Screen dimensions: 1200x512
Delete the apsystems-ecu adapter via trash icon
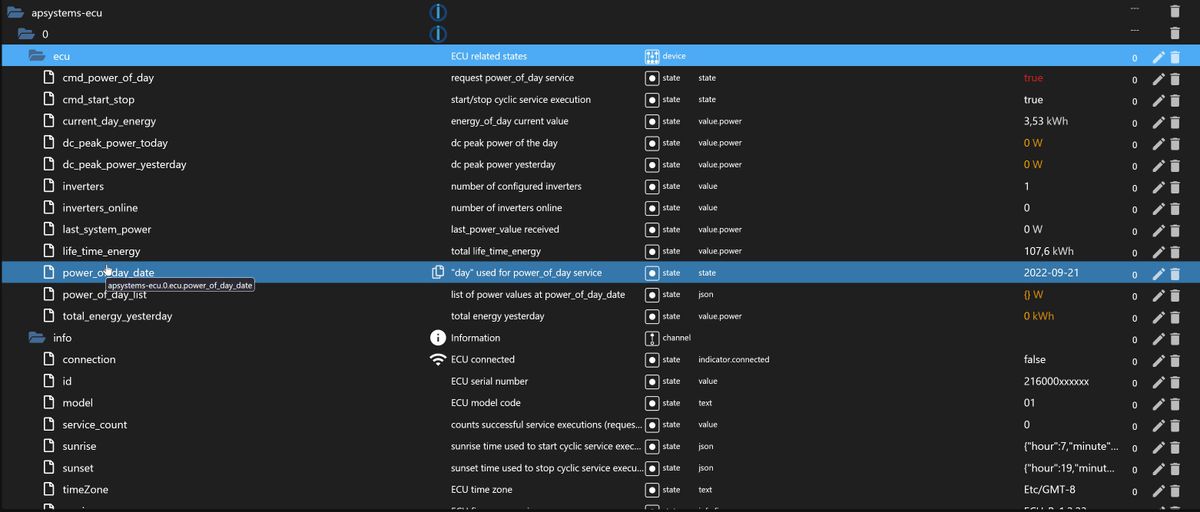point(1176,12)
